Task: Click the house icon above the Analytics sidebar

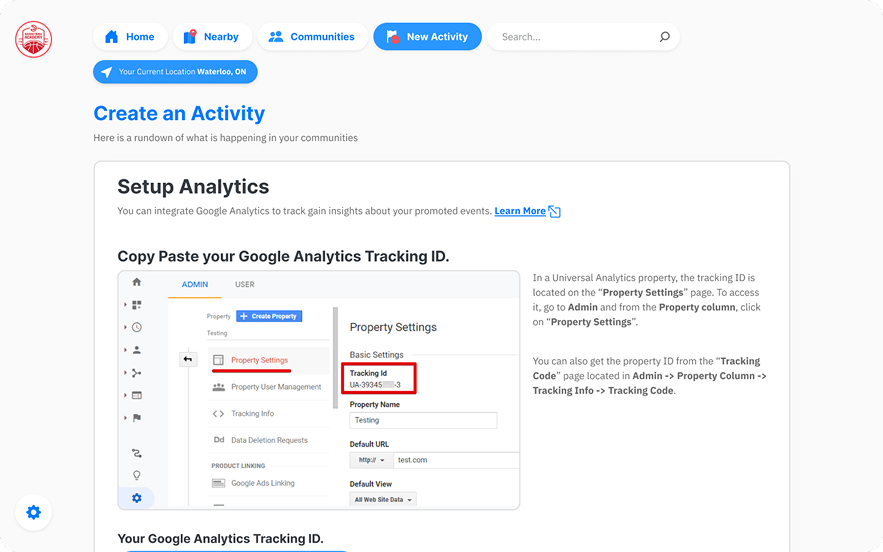Action: point(137,283)
